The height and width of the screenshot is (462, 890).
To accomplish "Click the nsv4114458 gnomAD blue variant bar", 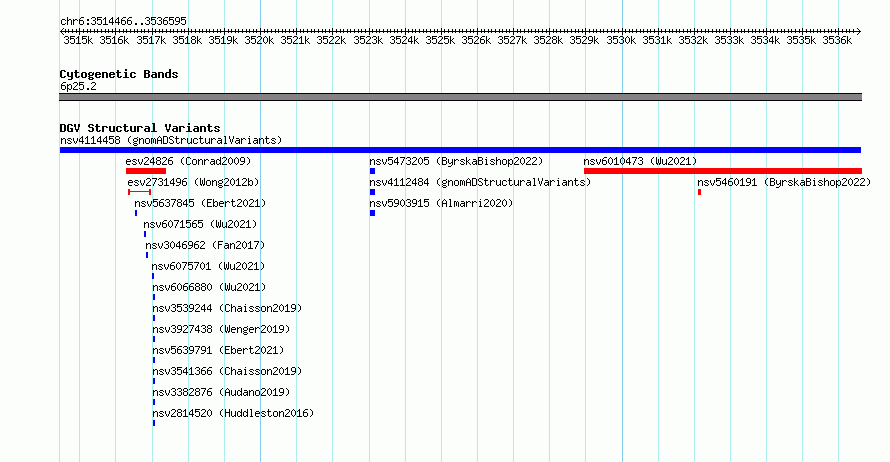I will pos(460,150).
